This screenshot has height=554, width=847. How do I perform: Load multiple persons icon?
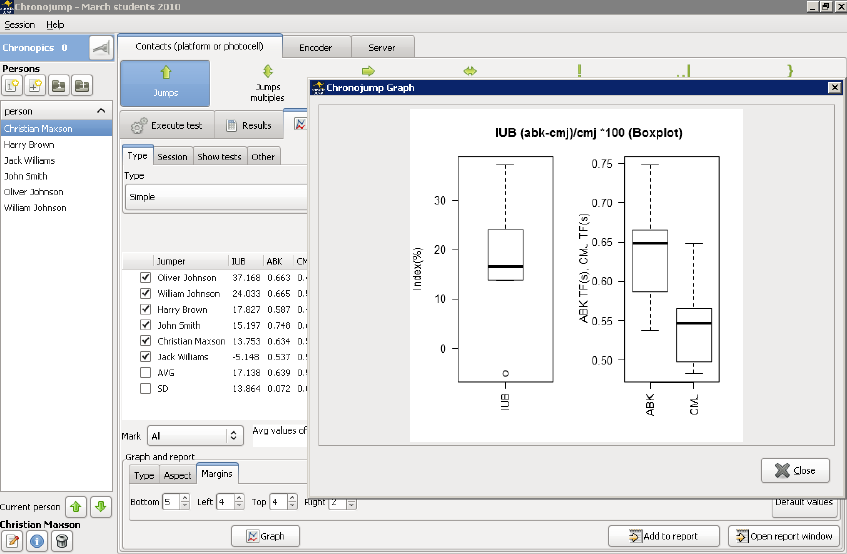pyautogui.click(x=82, y=85)
